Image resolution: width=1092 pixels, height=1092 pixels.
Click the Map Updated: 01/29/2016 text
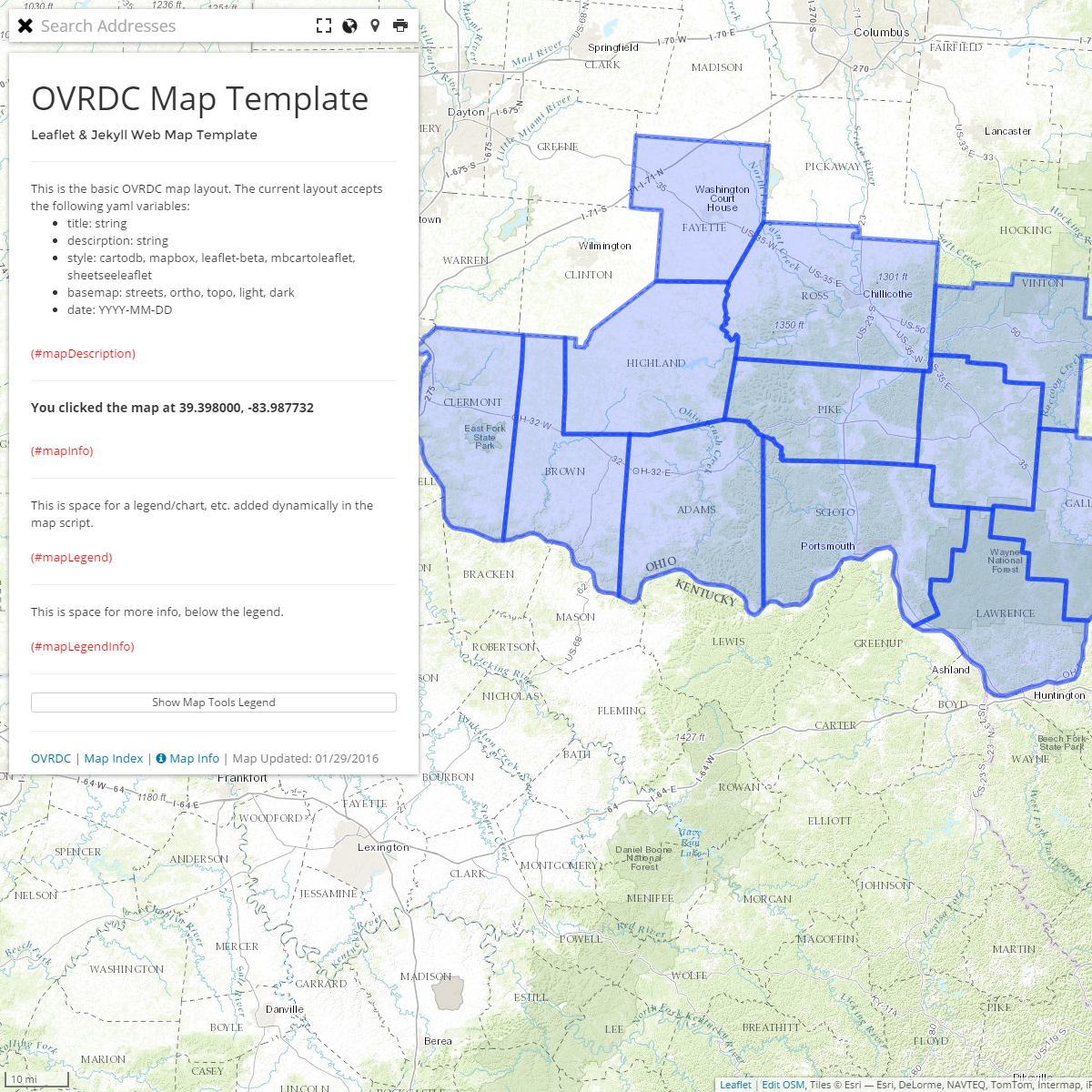tap(306, 758)
